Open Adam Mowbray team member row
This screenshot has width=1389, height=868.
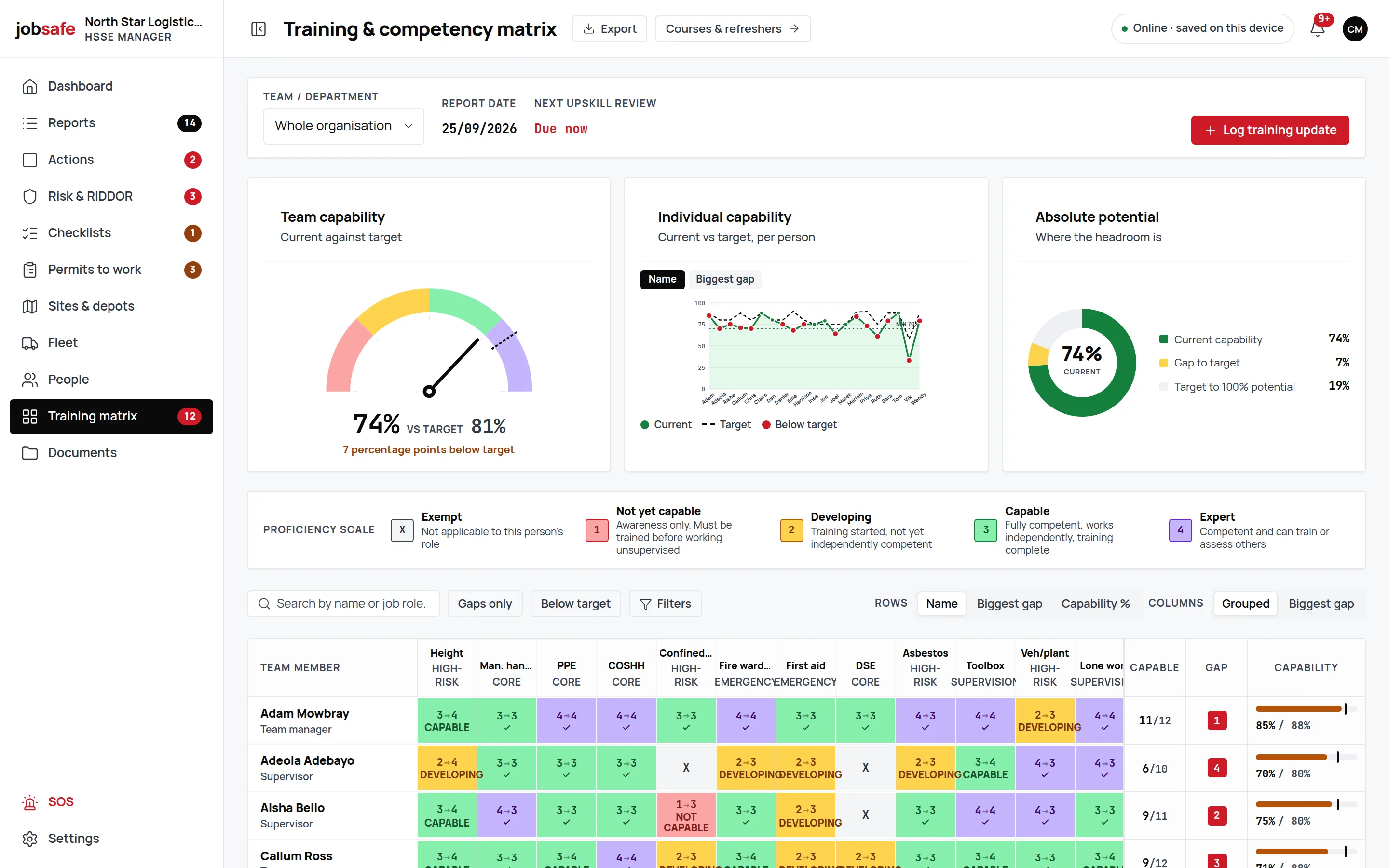coord(332,720)
